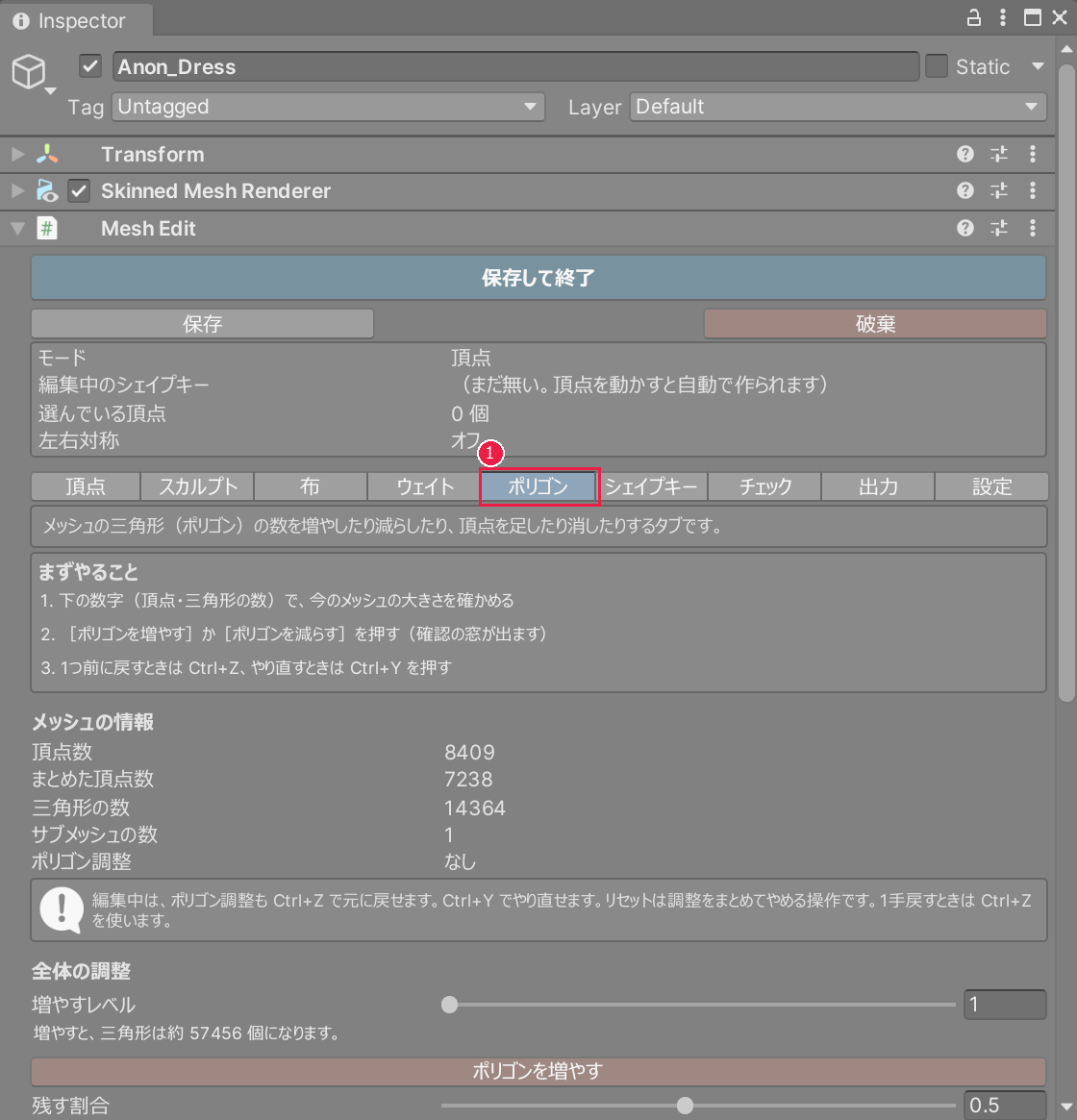Open the 布 tab
Viewport: 1077px width, 1120px height.
pos(311,486)
